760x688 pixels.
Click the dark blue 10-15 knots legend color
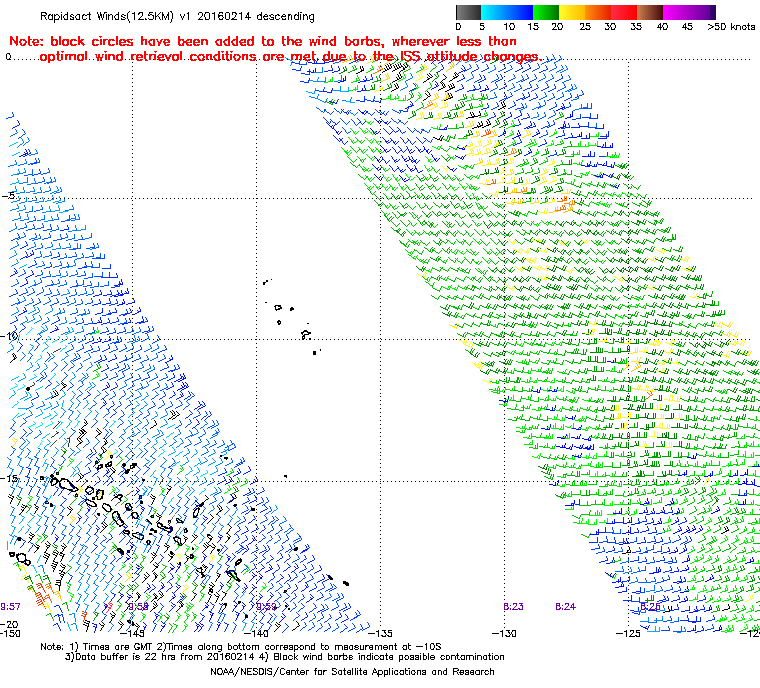(520, 12)
